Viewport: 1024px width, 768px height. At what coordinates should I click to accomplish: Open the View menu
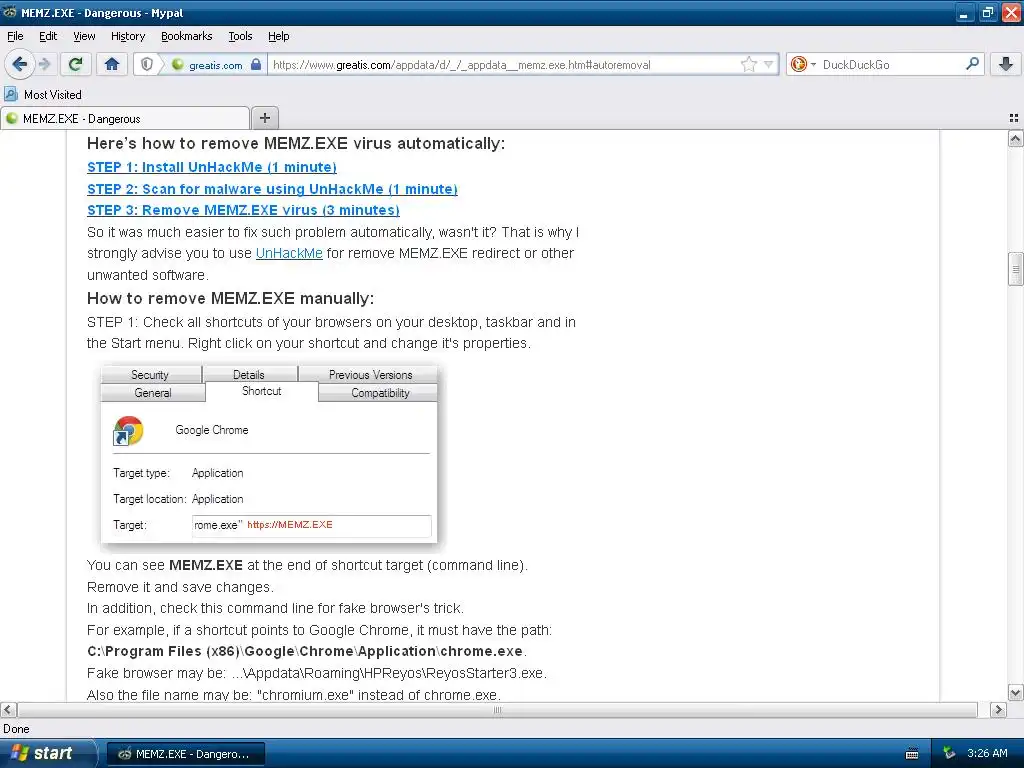tap(84, 36)
